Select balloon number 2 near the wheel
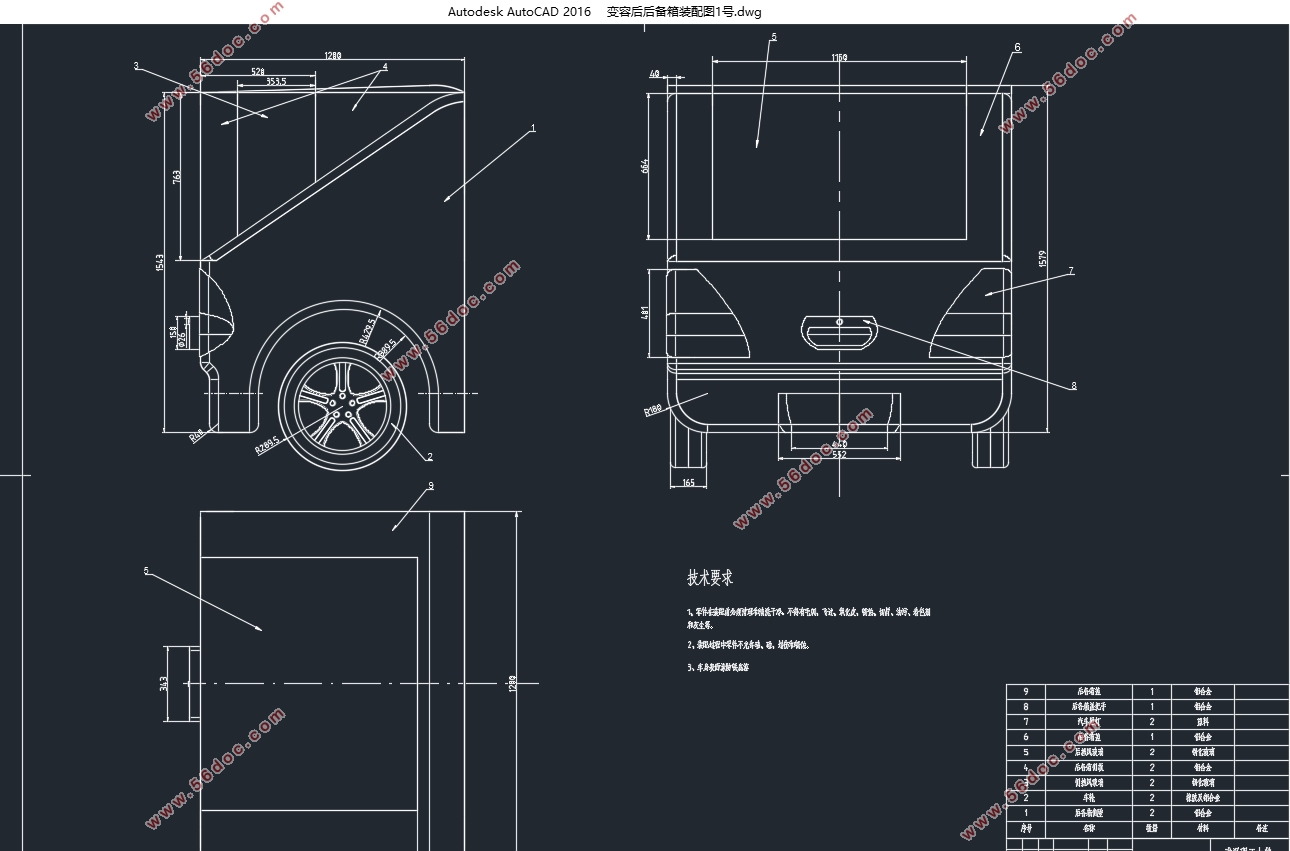Viewport: 1290px width, 851px height. tap(429, 457)
